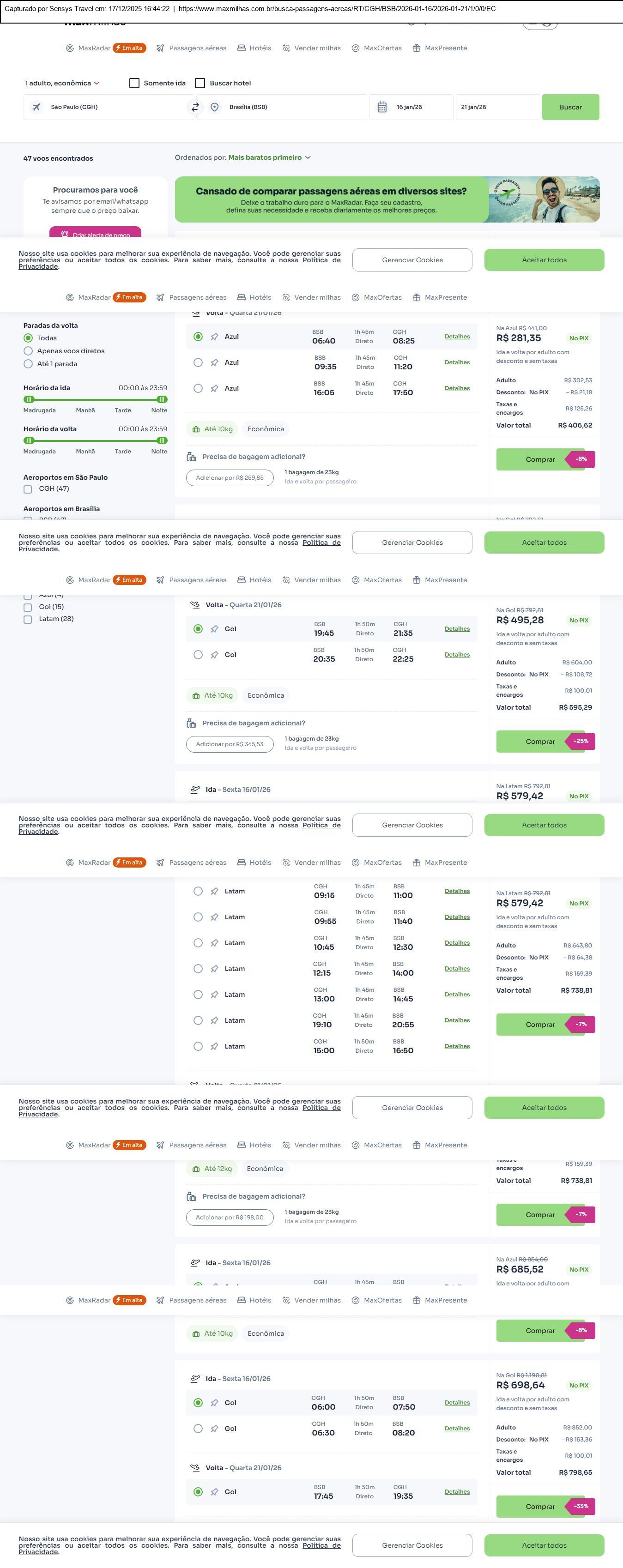Add baggage for R$ 259,85
Image resolution: width=623 pixels, height=1568 pixels.
[x=230, y=478]
